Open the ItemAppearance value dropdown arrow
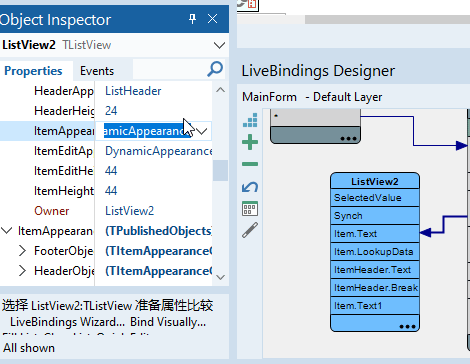Screen dimensions: 470x364 point(202,131)
